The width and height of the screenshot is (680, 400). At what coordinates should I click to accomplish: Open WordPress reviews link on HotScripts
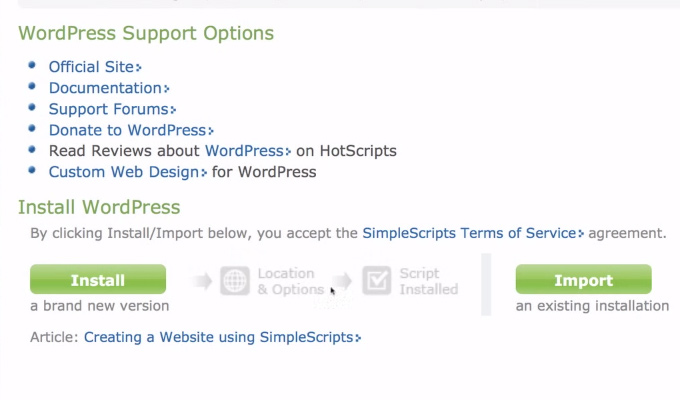click(x=248, y=151)
